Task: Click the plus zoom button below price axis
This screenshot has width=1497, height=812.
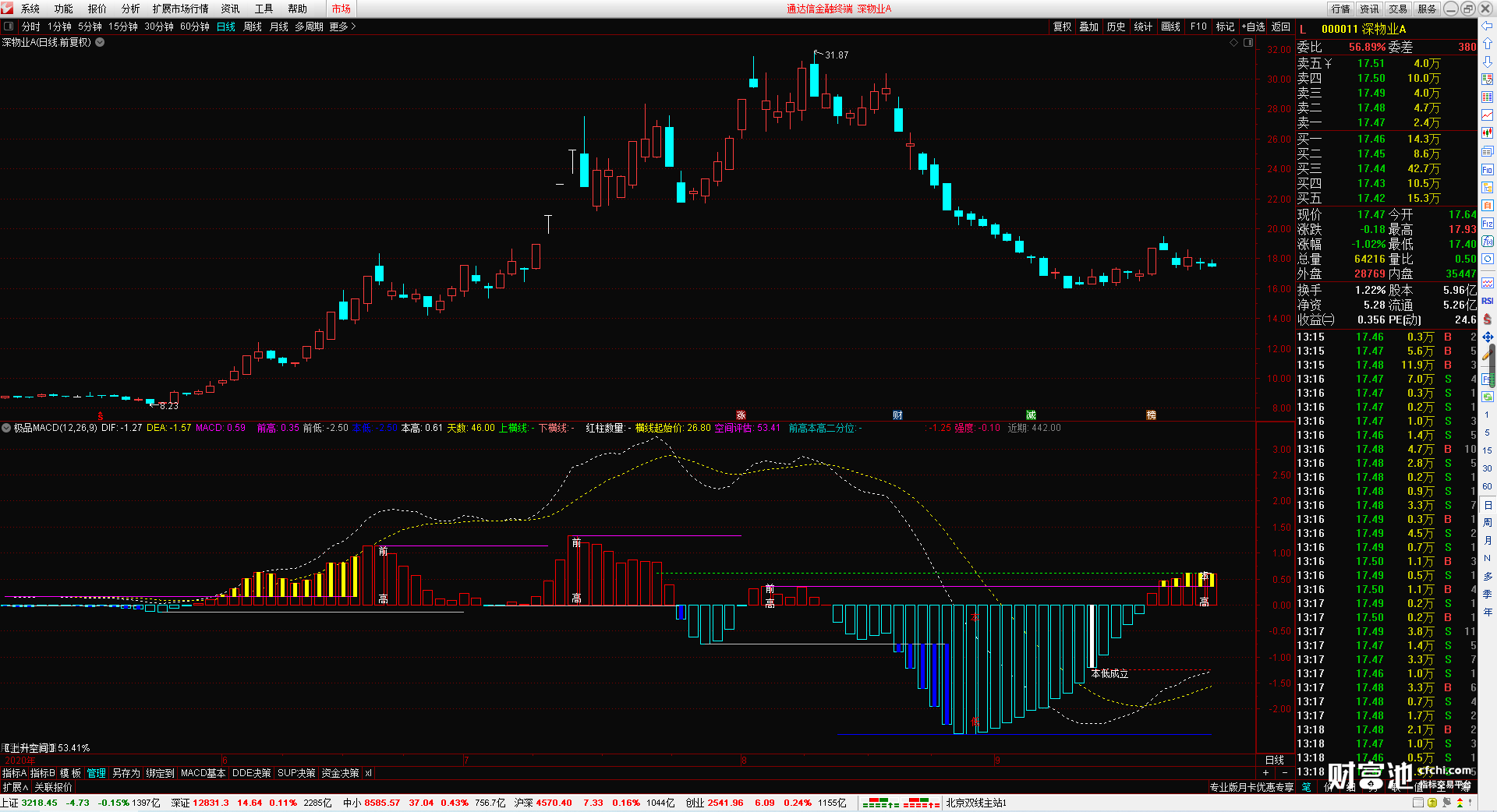Action: [1265, 773]
